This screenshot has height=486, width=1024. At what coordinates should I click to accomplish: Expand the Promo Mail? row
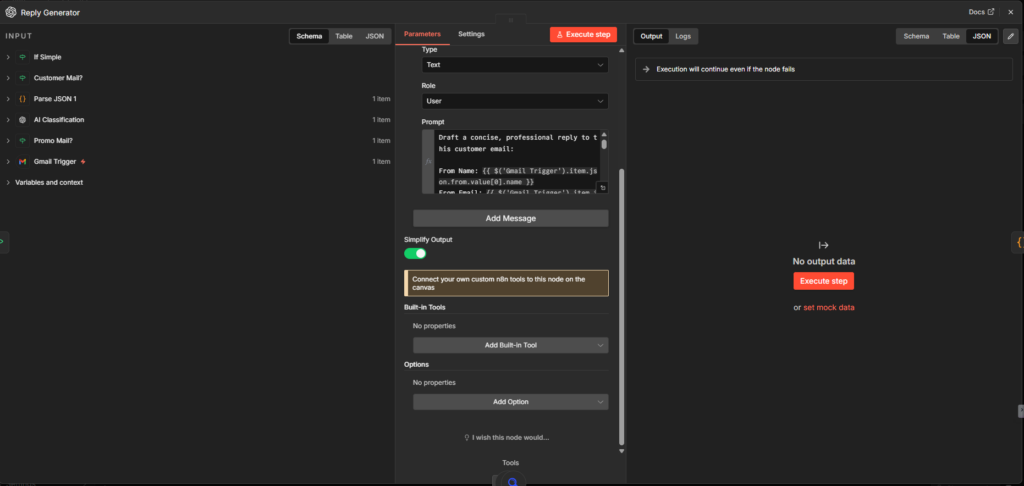pos(8,140)
